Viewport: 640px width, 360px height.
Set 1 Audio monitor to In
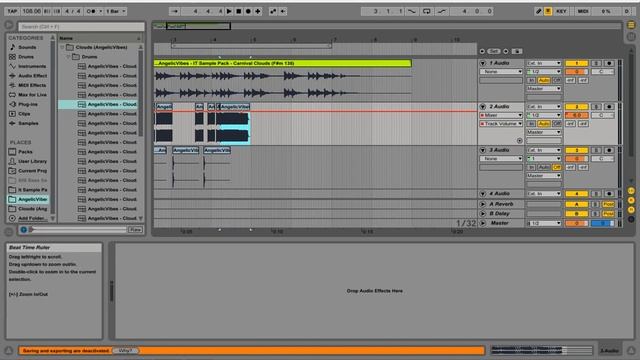click(531, 80)
